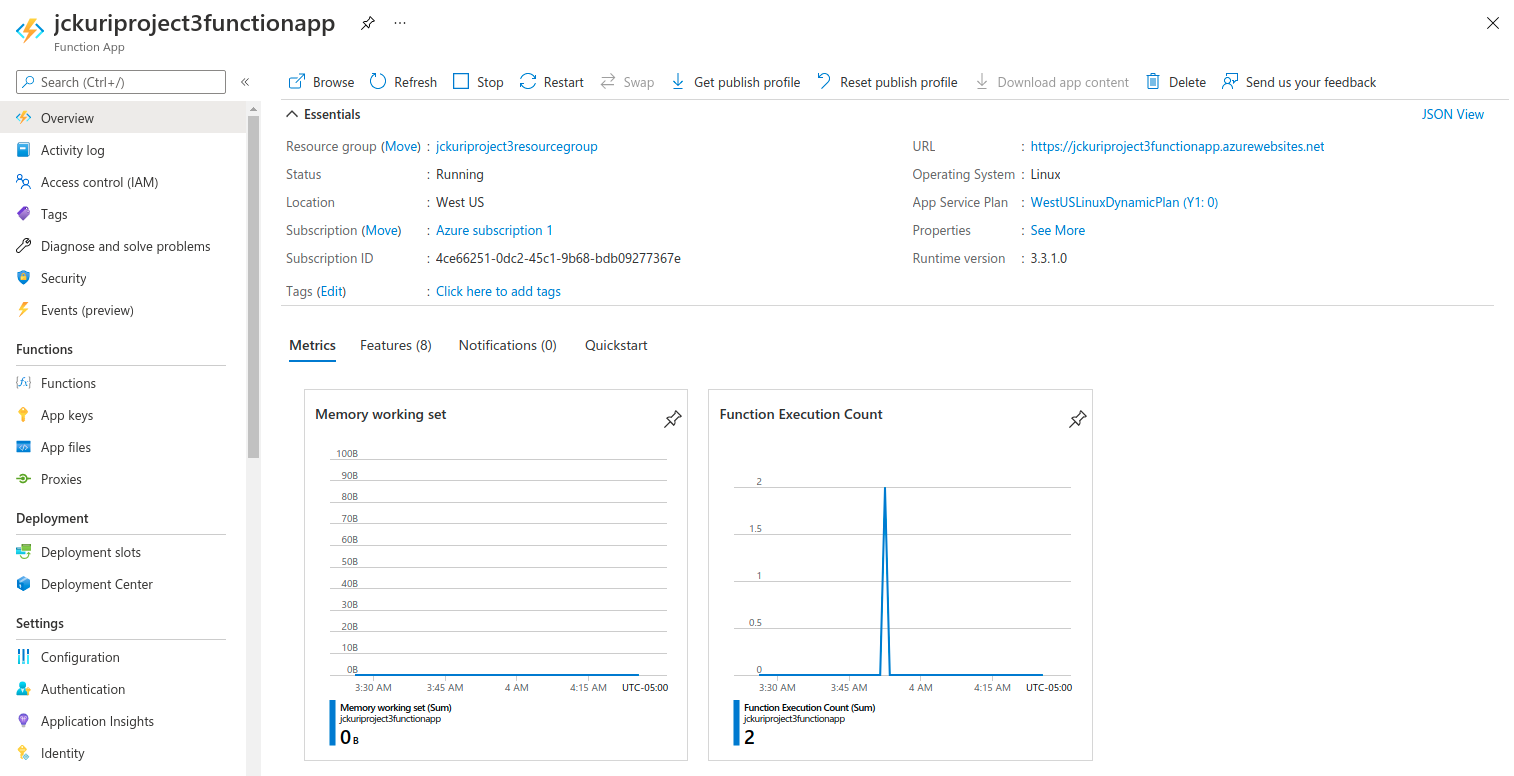Open JSON View link
Viewport: 1514px width, 776px height.
pos(1453,114)
